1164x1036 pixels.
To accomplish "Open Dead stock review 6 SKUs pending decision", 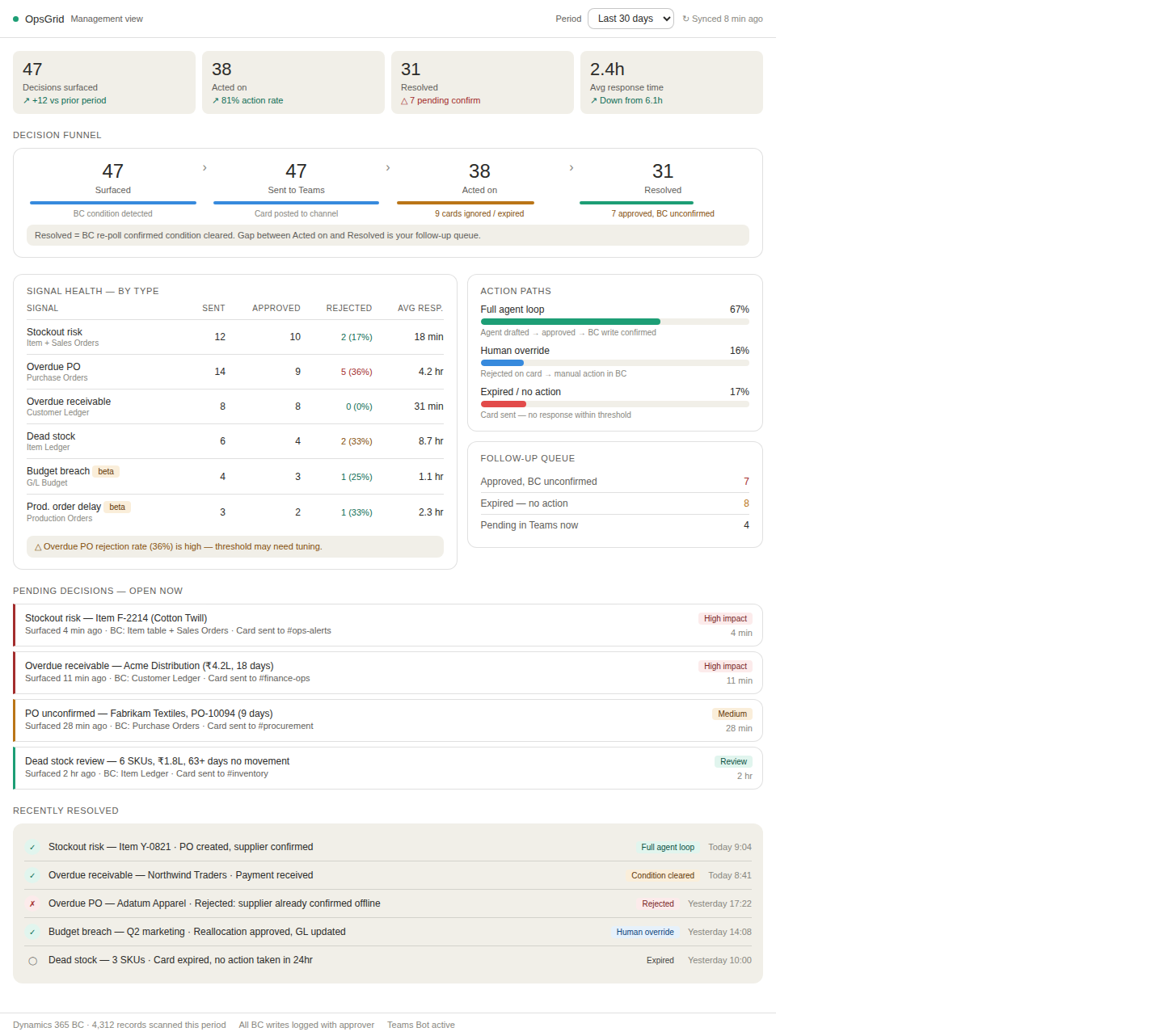I will pyautogui.click(x=388, y=768).
